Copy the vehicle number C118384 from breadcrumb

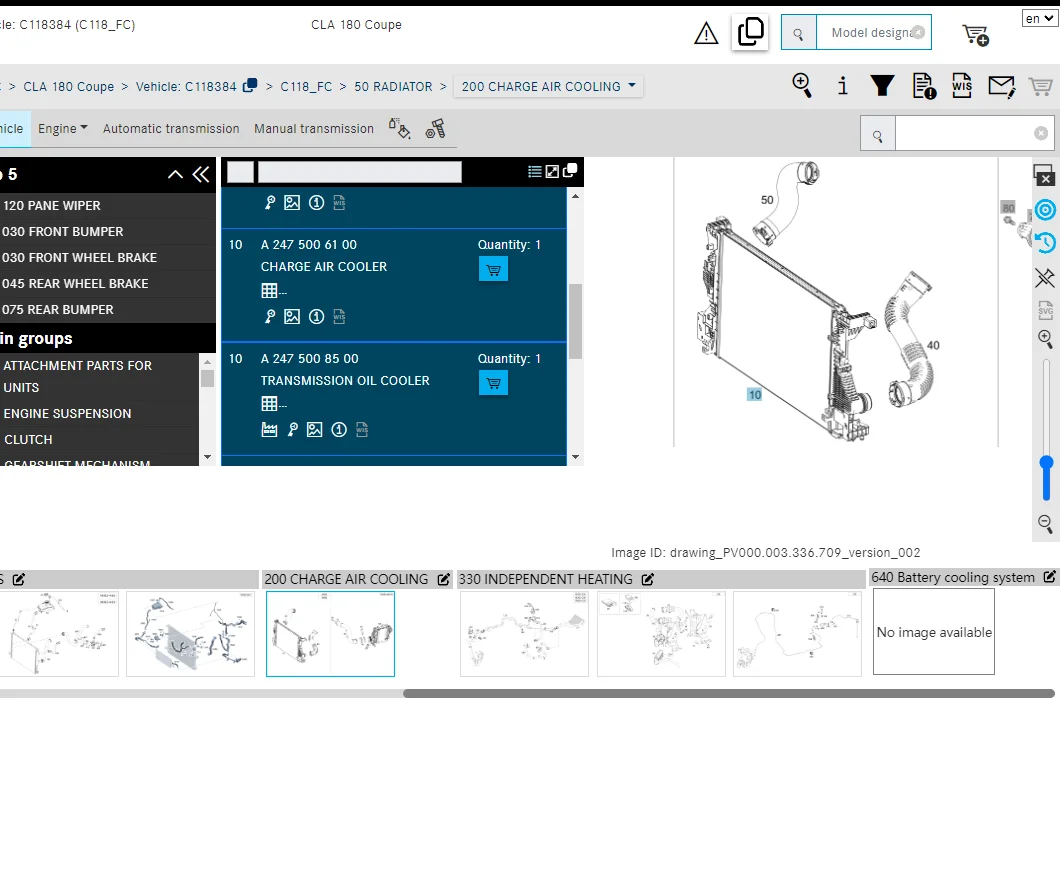[x=250, y=85]
